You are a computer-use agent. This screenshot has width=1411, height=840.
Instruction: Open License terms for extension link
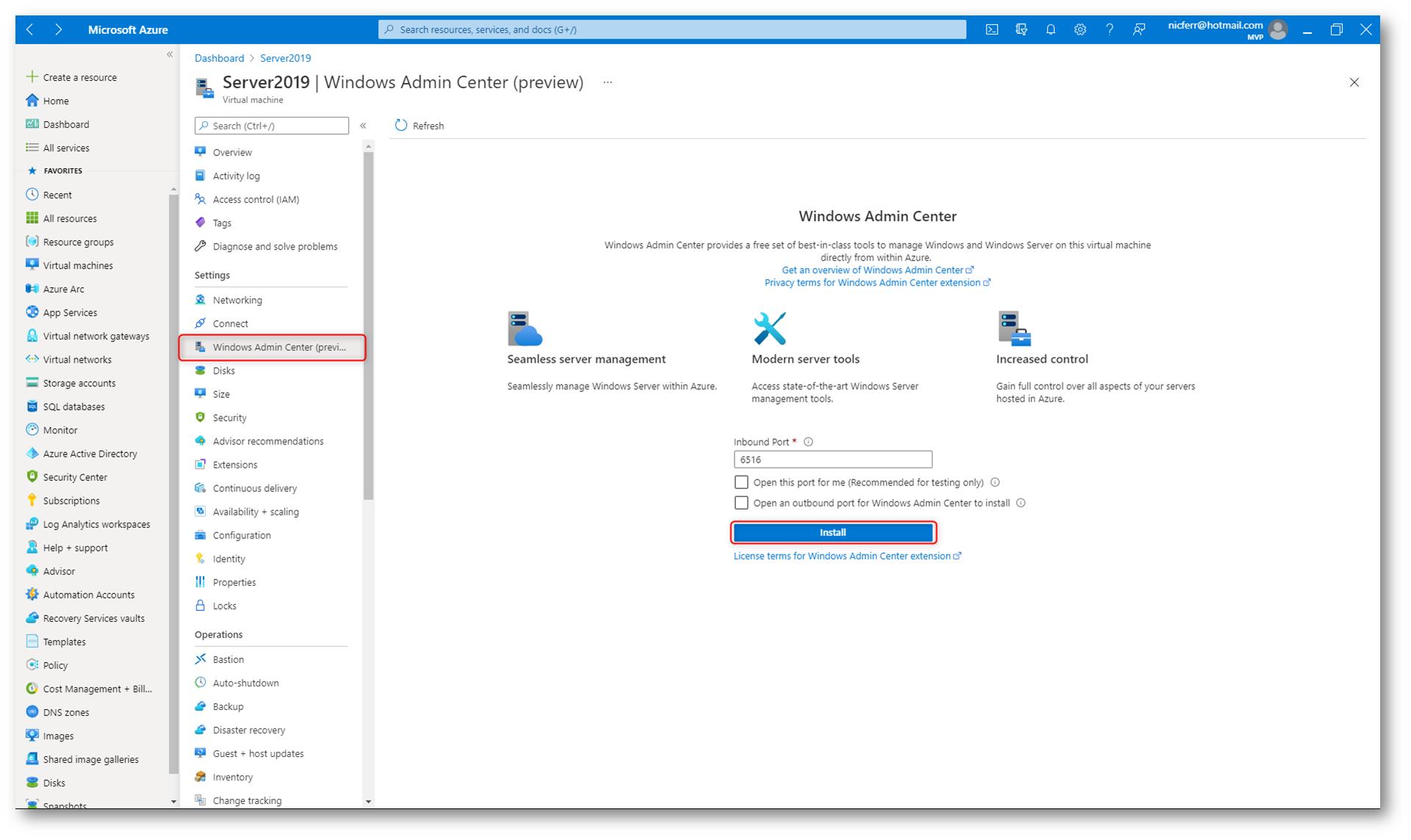847,556
